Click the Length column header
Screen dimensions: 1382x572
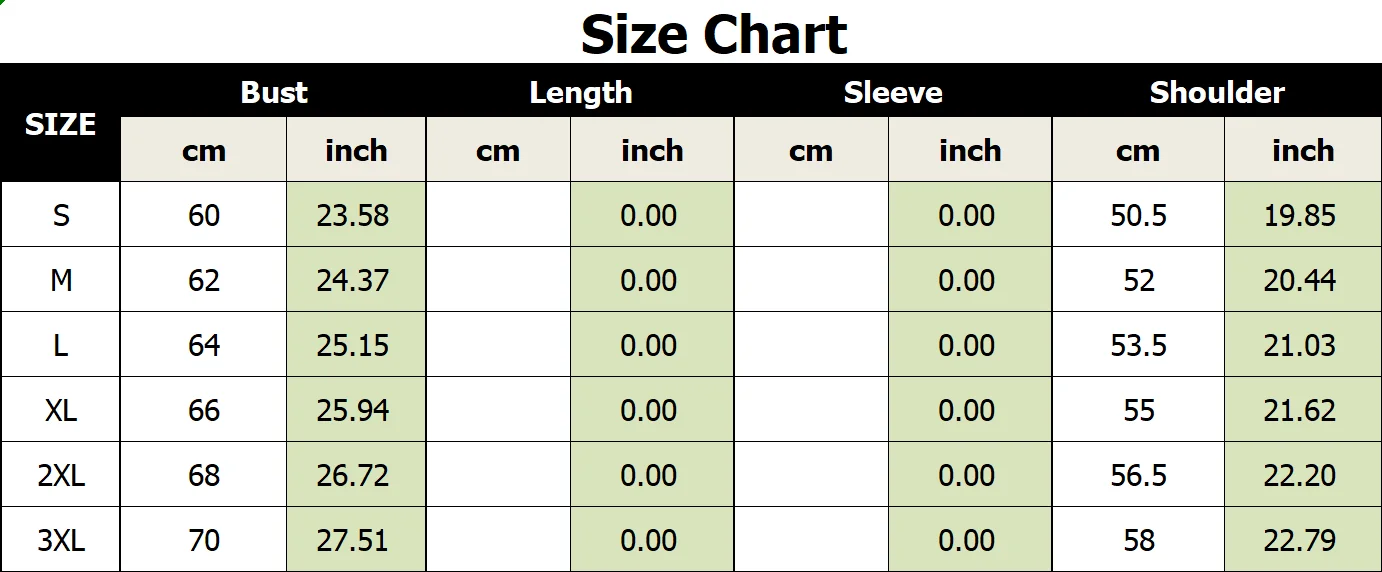(580, 92)
